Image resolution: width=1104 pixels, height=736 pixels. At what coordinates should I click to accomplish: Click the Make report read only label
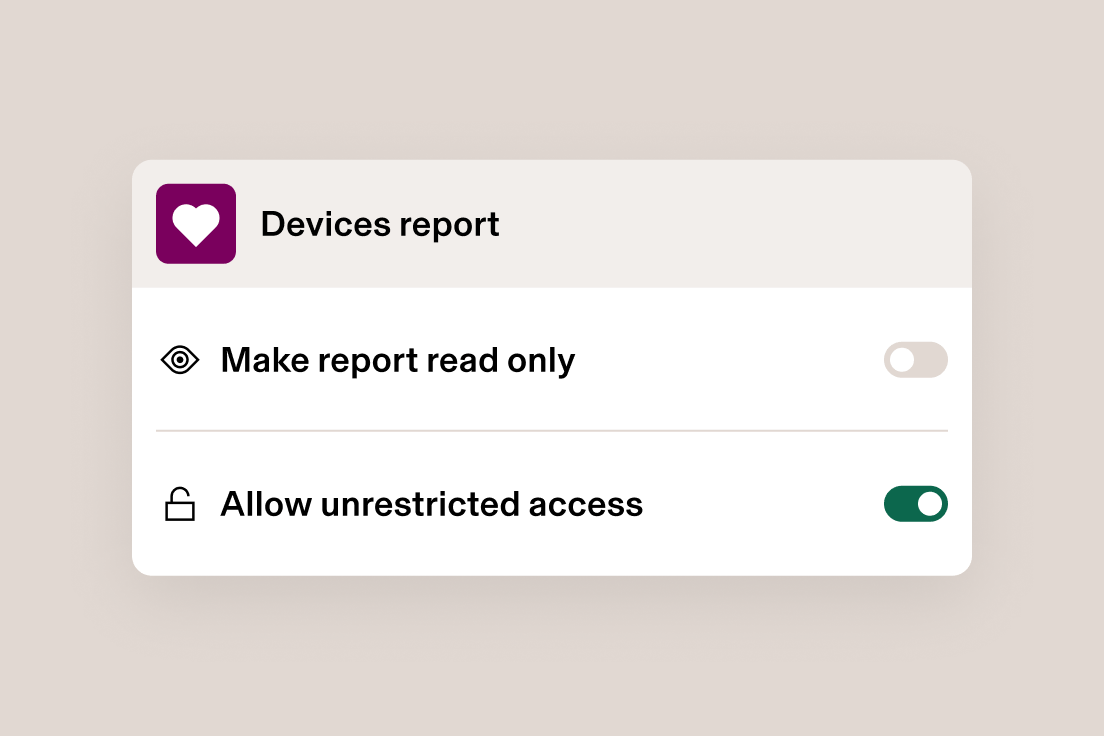397,360
